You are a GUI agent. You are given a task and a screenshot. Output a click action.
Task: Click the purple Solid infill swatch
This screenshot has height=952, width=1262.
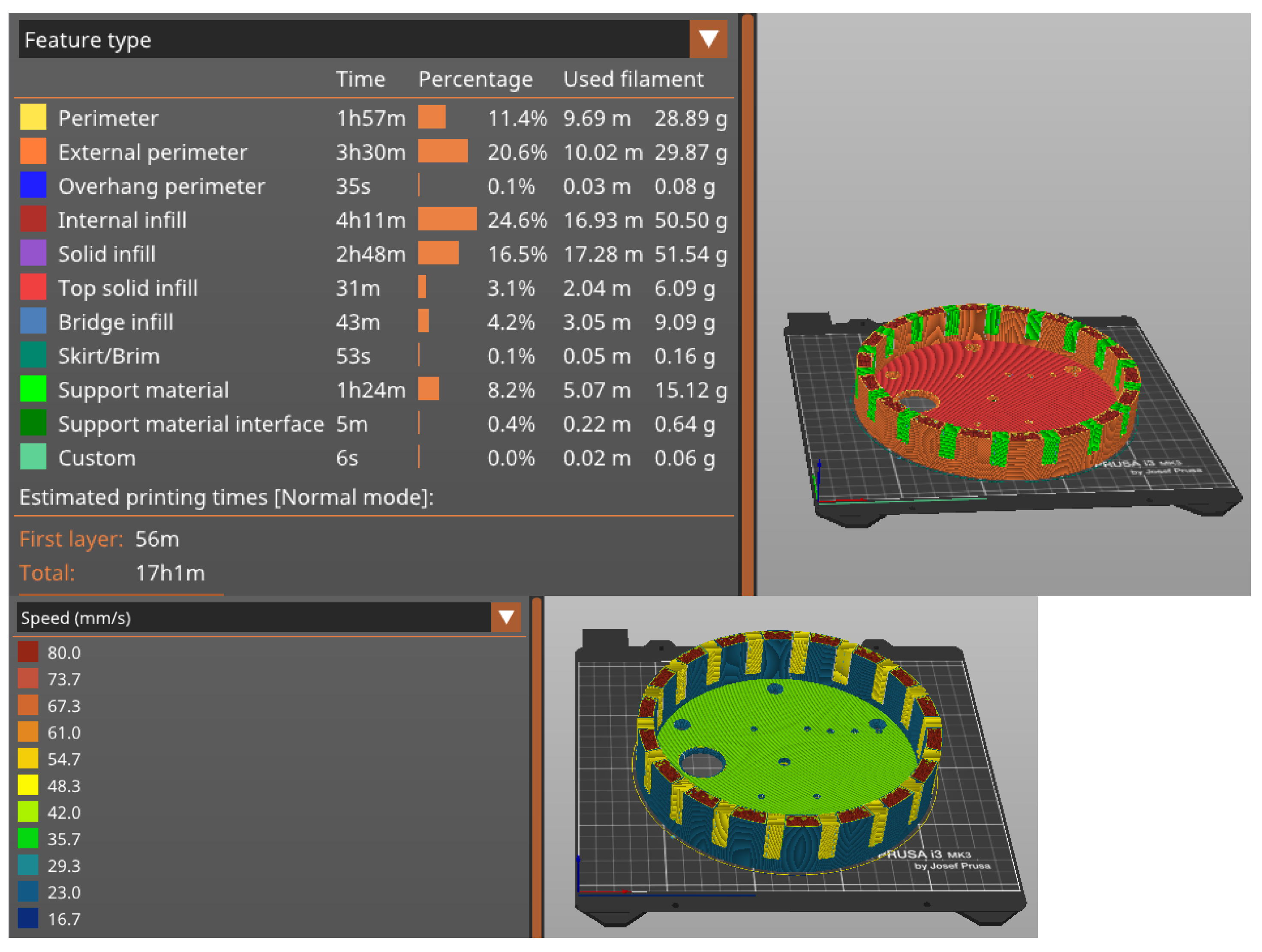tap(33, 253)
